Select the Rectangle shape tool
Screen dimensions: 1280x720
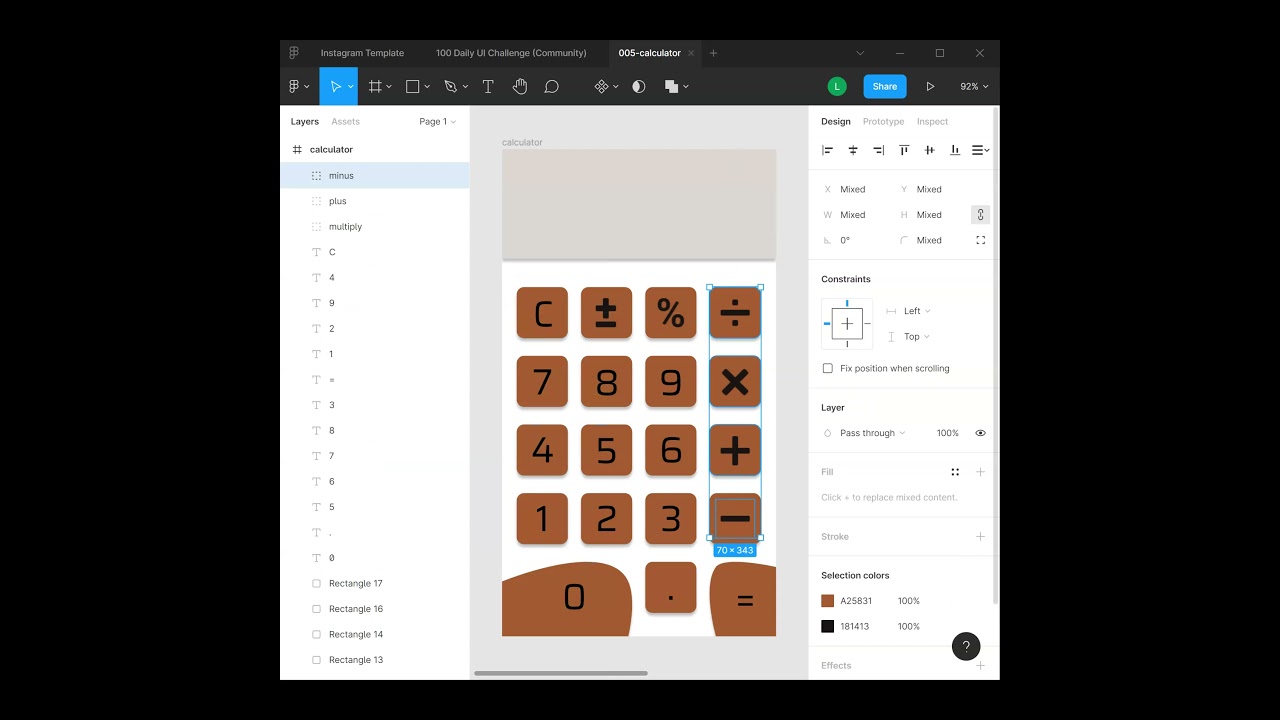(x=412, y=87)
